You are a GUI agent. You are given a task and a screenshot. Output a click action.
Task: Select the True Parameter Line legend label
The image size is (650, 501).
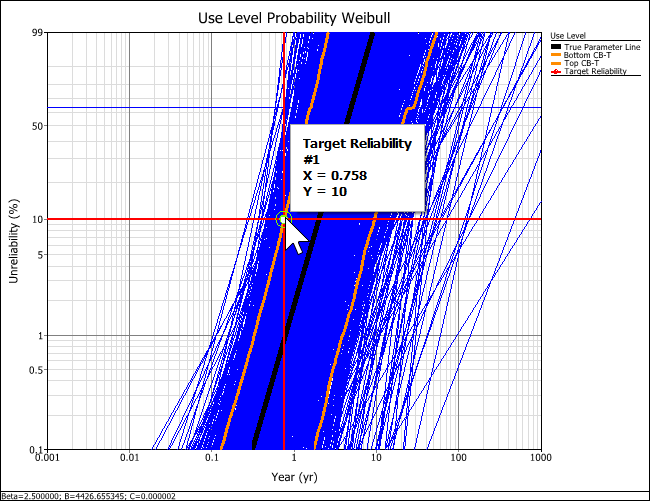[x=602, y=47]
